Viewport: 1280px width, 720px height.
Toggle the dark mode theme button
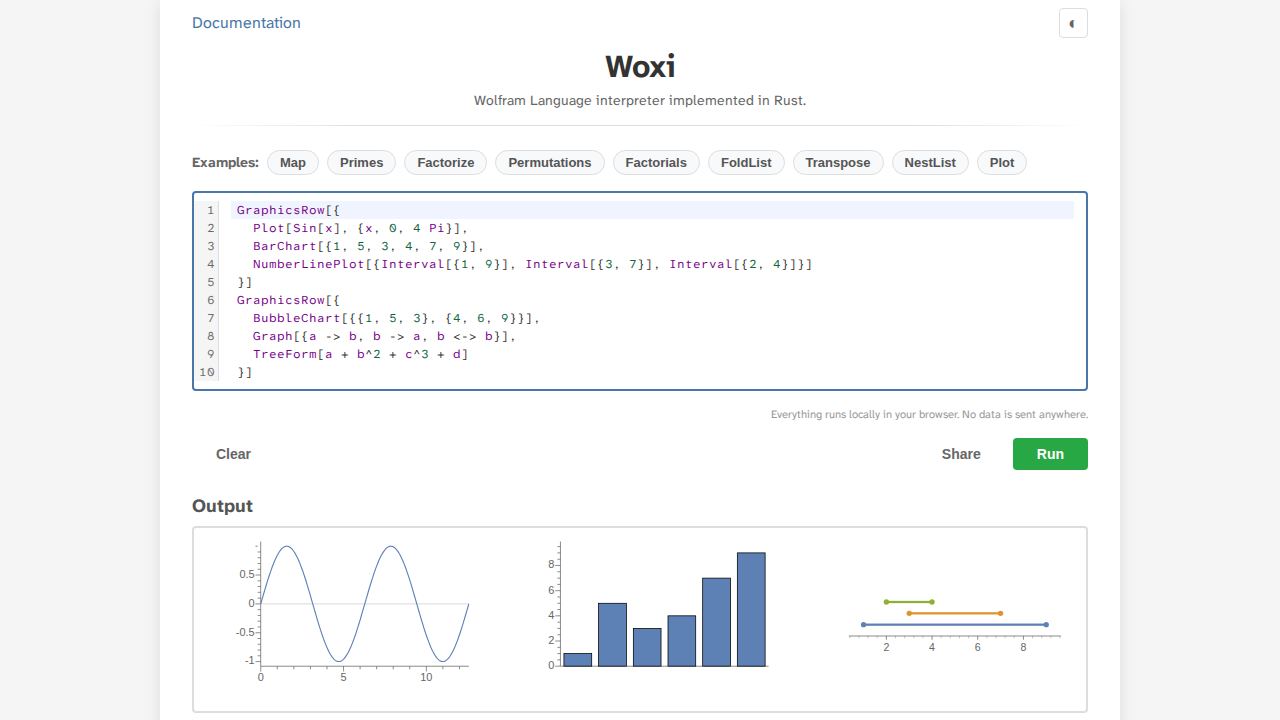point(1073,23)
